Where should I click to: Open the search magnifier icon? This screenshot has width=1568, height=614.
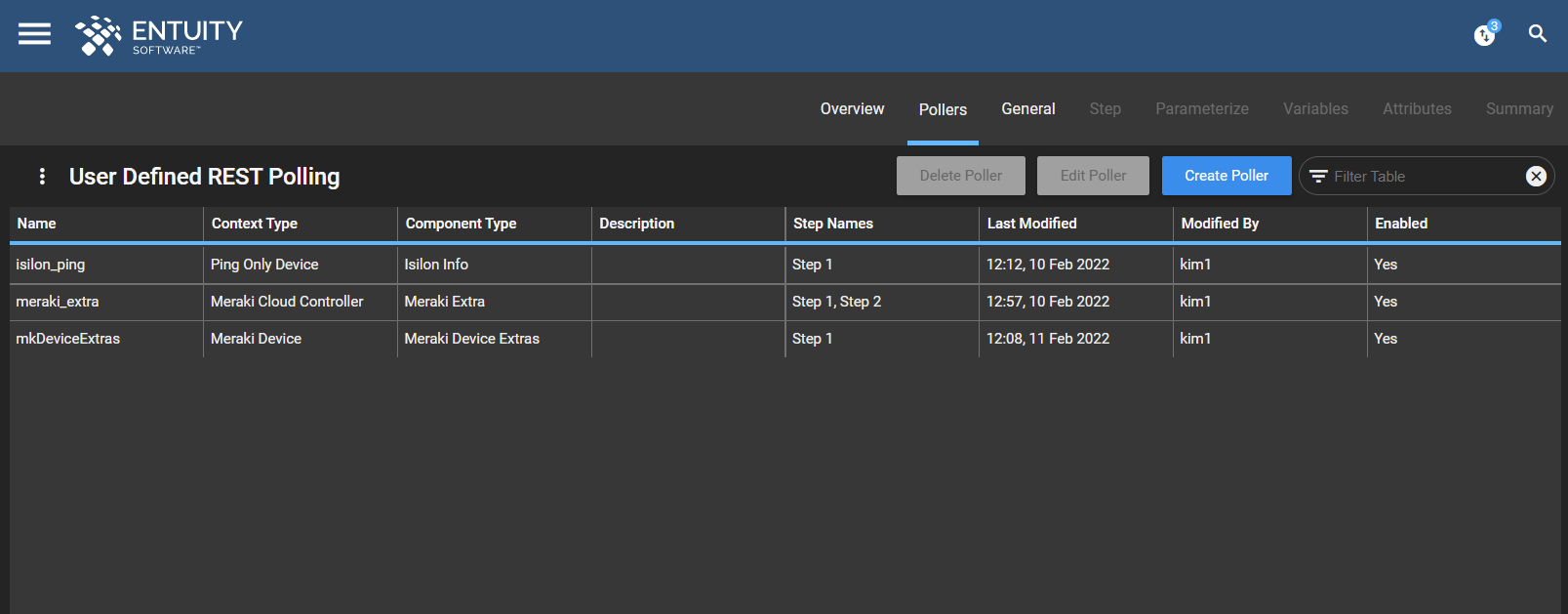pos(1538,34)
